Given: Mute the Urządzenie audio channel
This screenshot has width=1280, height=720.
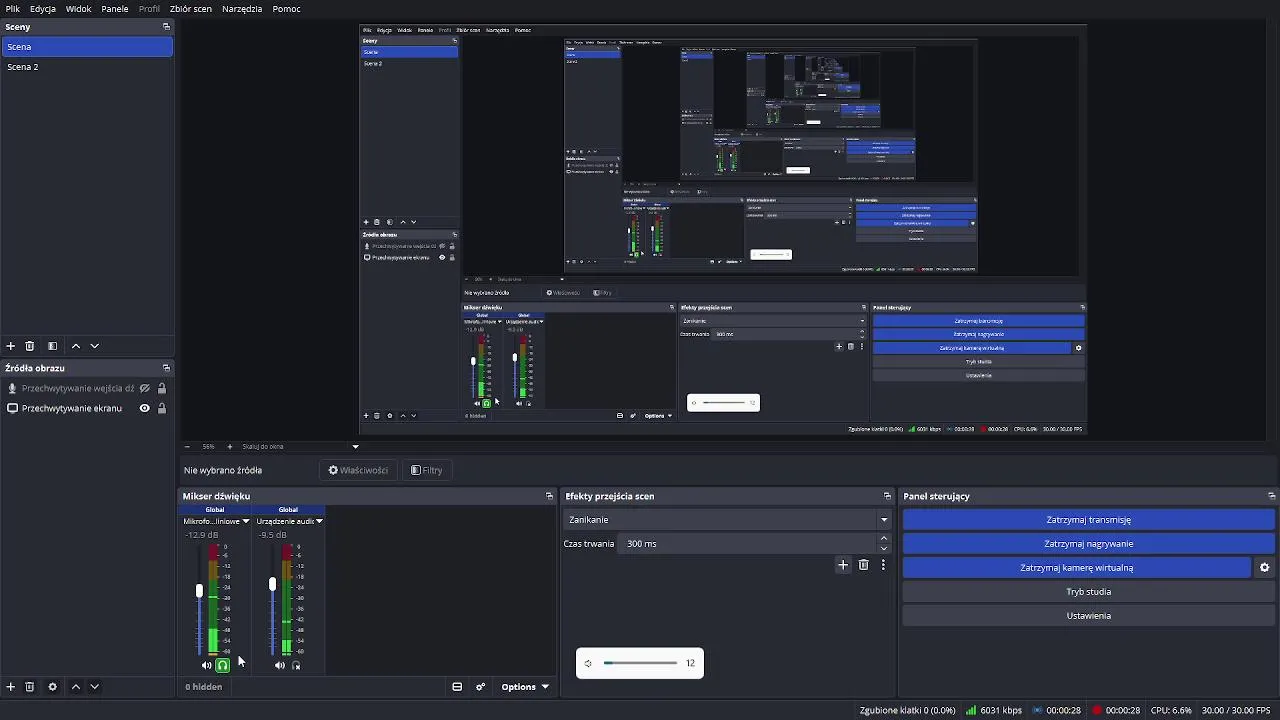Looking at the screenshot, I should pyautogui.click(x=280, y=665).
